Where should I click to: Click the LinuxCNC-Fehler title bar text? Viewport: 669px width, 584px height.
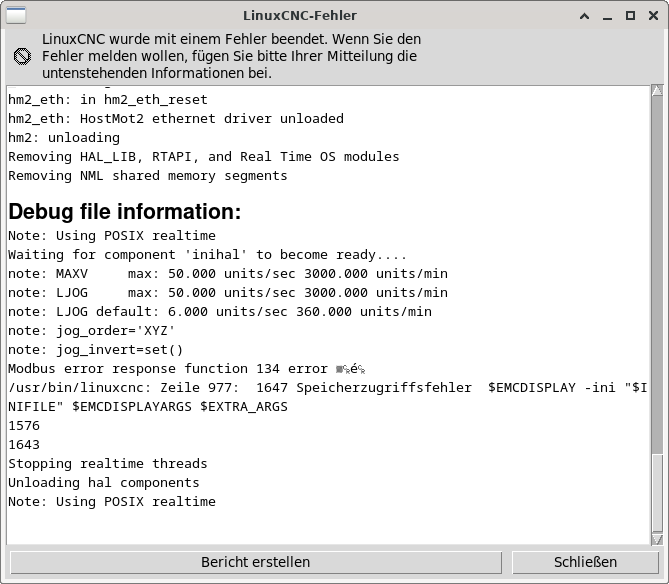coord(299,15)
